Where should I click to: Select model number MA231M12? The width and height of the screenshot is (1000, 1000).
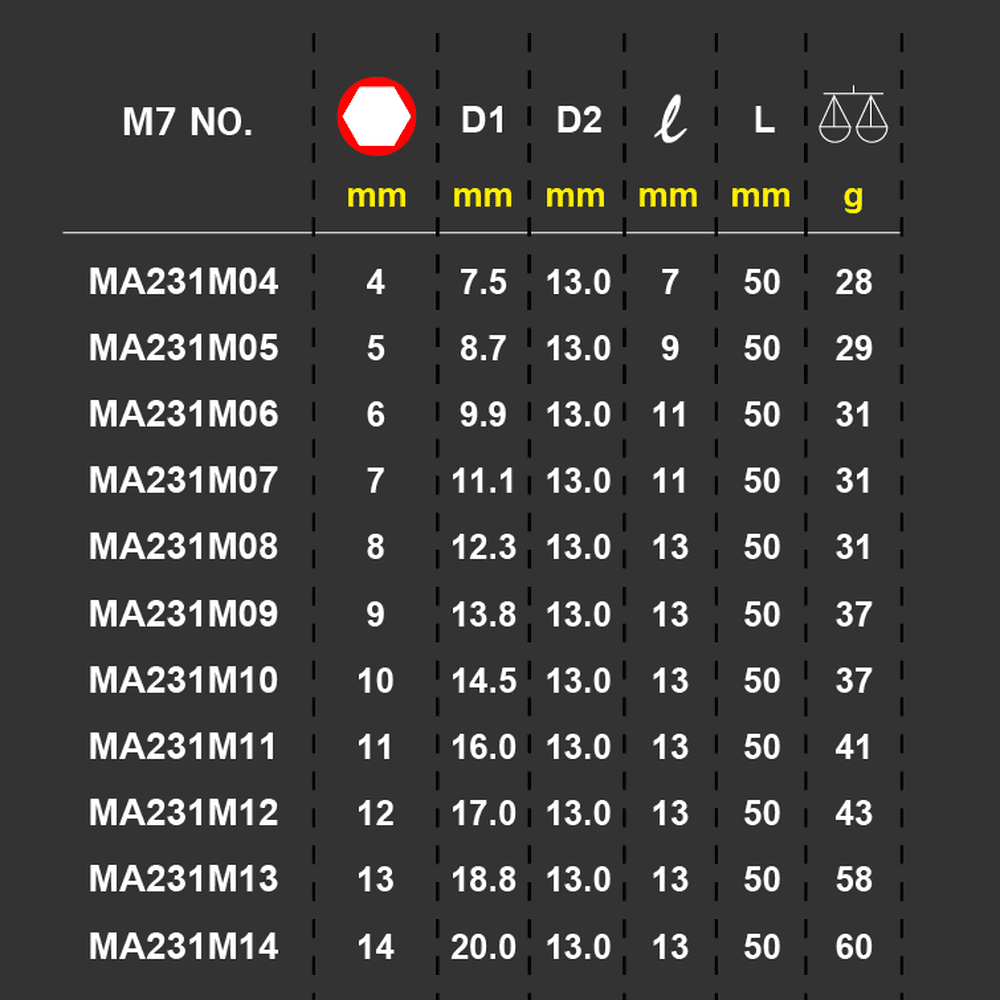[184, 812]
